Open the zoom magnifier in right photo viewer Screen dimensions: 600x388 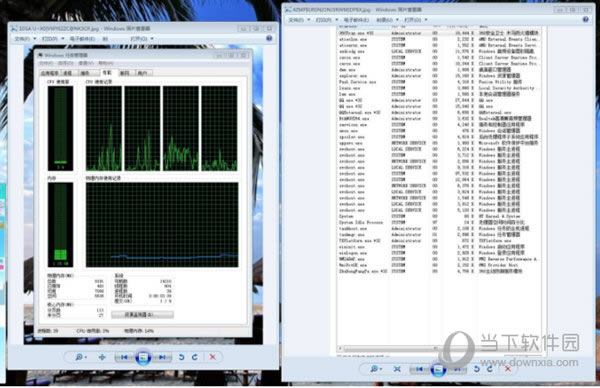(376, 369)
